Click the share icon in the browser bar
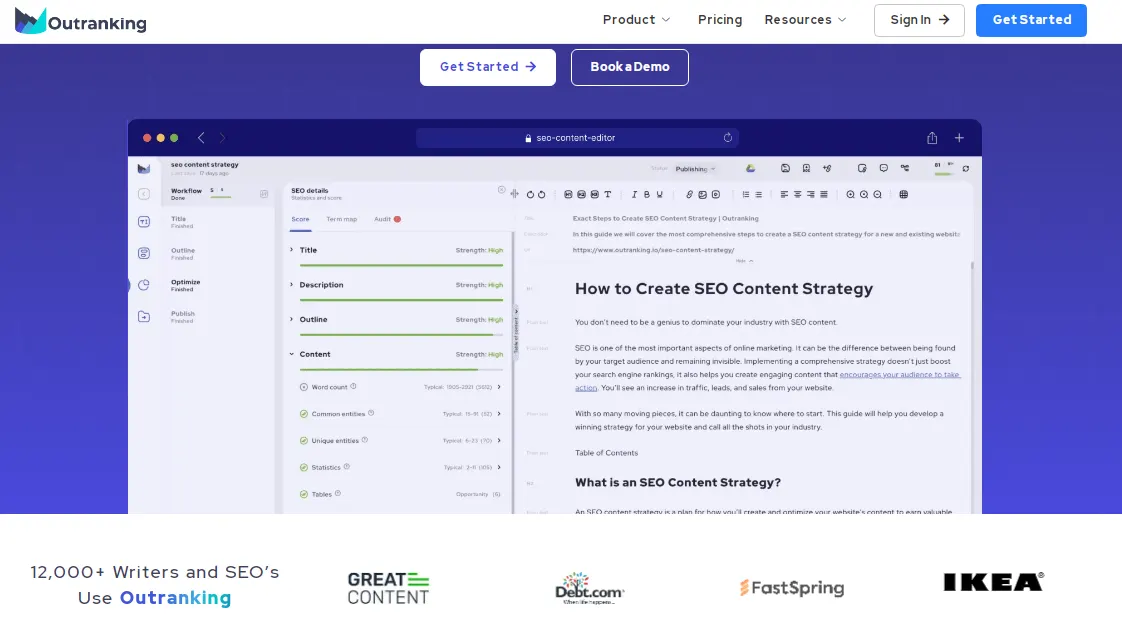 932,138
